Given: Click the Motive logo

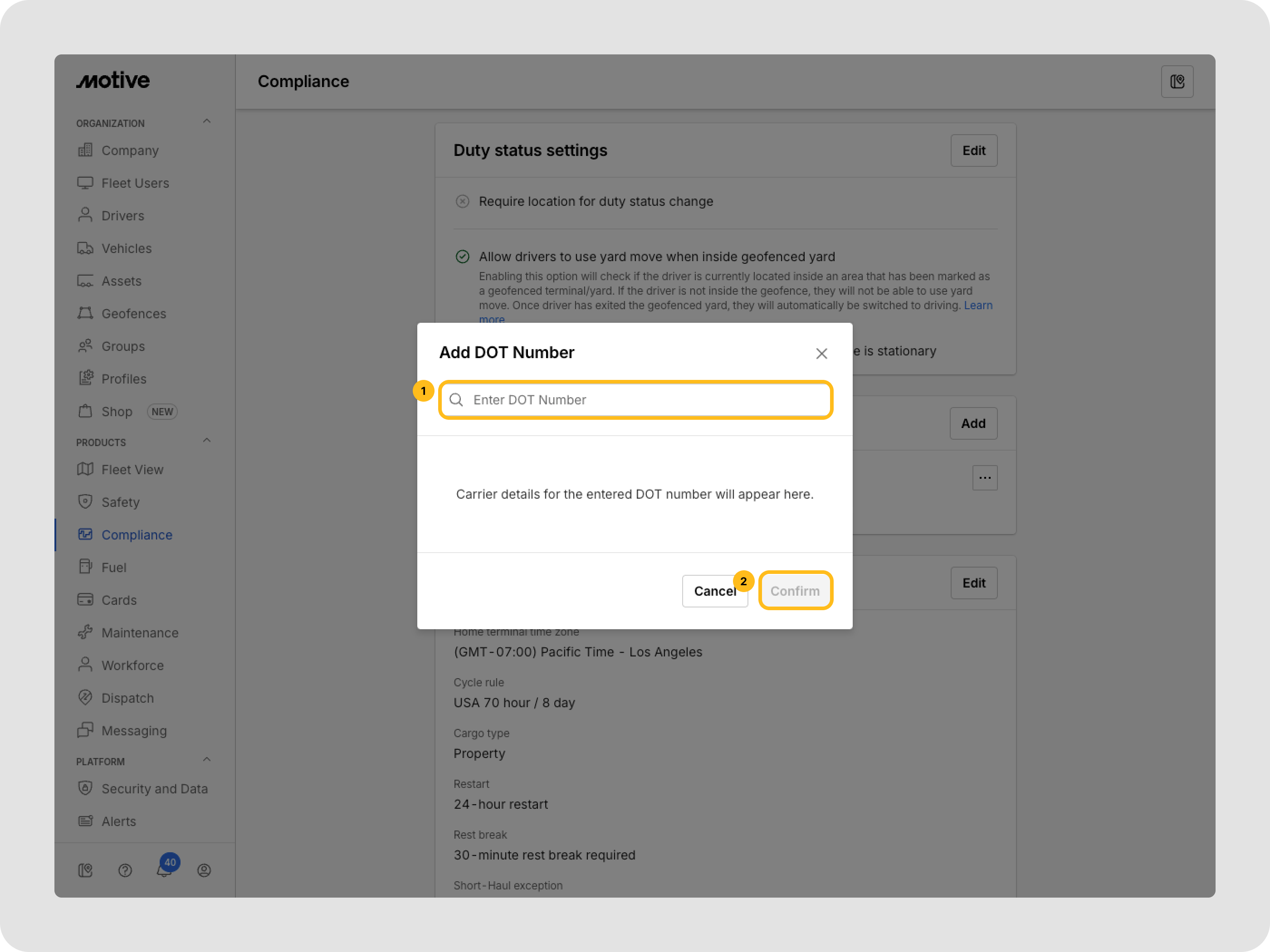Looking at the screenshot, I should [x=113, y=81].
